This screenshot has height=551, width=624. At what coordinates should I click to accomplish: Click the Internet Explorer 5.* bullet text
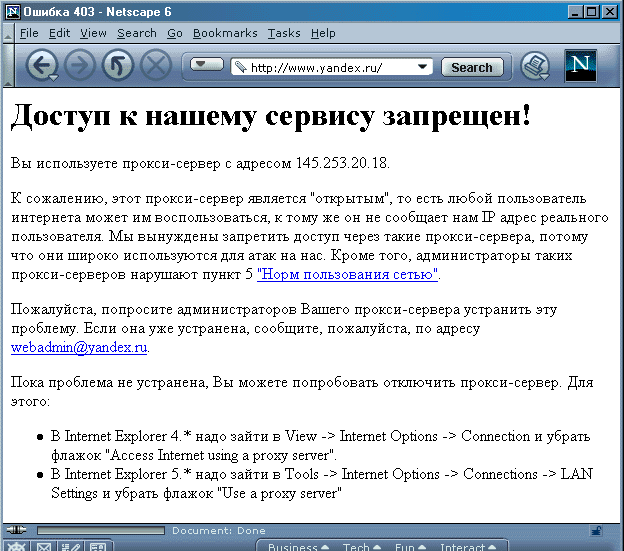coord(322,483)
